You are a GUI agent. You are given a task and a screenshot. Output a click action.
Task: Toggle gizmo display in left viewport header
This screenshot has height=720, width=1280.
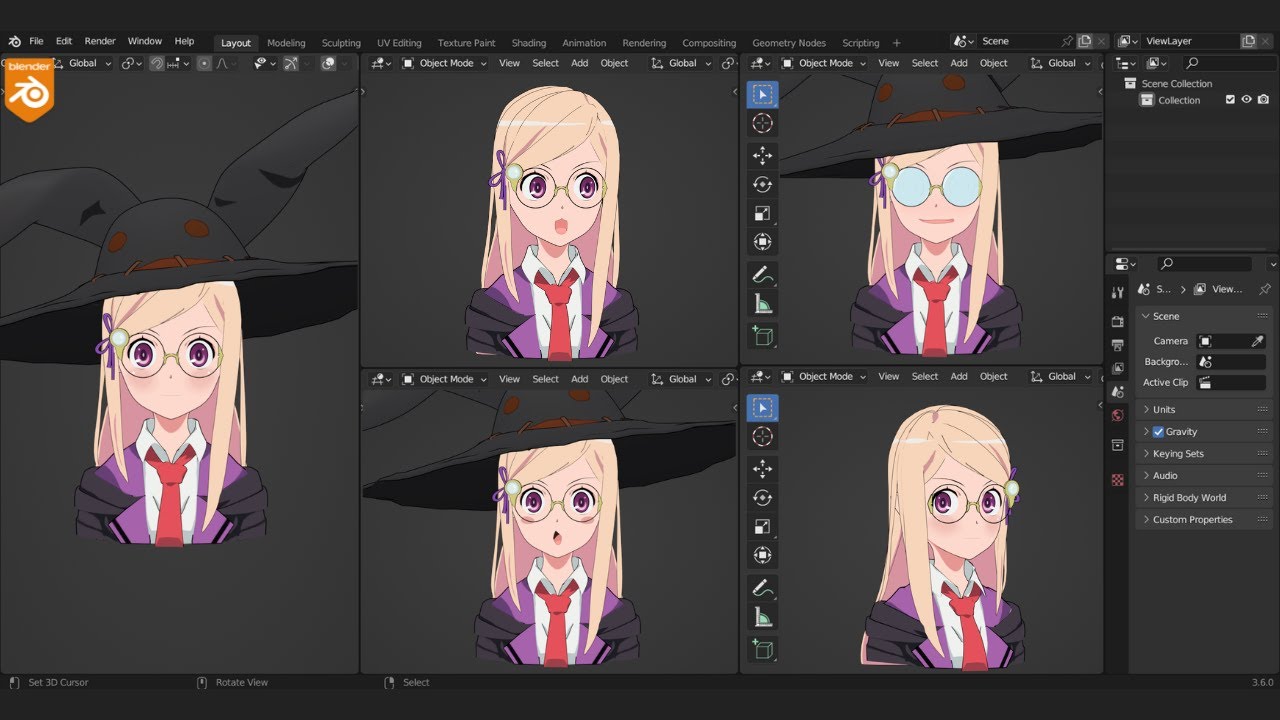click(291, 63)
